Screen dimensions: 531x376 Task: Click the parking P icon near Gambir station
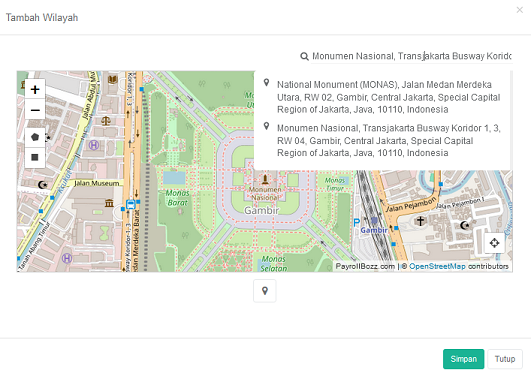tap(356, 223)
